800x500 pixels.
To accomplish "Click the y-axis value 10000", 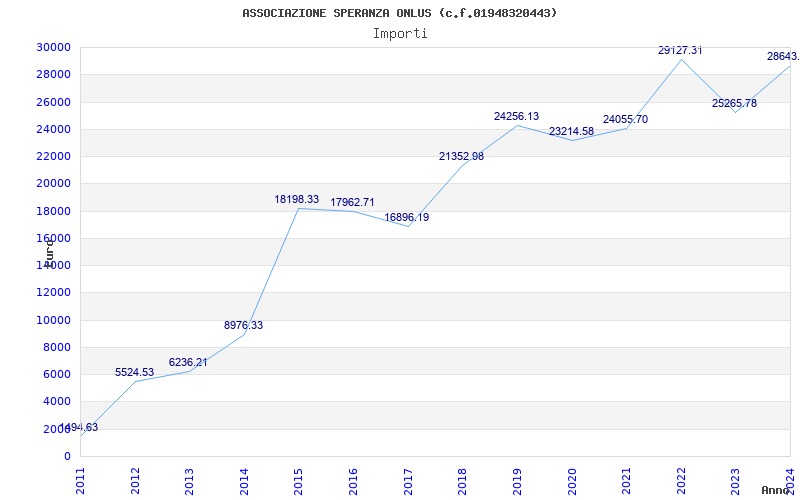I will pyautogui.click(x=53, y=320).
